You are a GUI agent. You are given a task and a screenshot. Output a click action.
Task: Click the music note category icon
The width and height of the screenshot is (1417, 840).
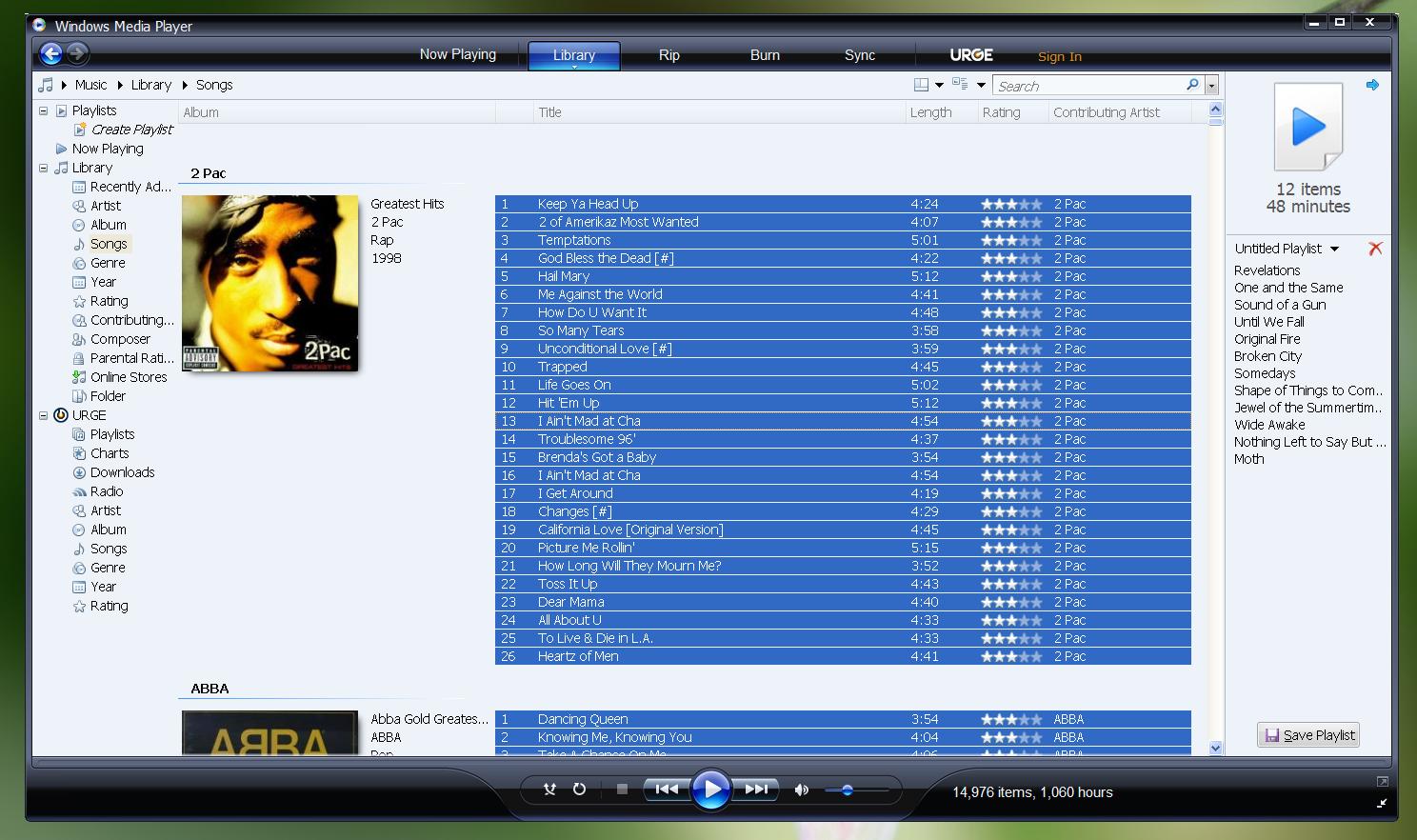pyautogui.click(x=46, y=85)
